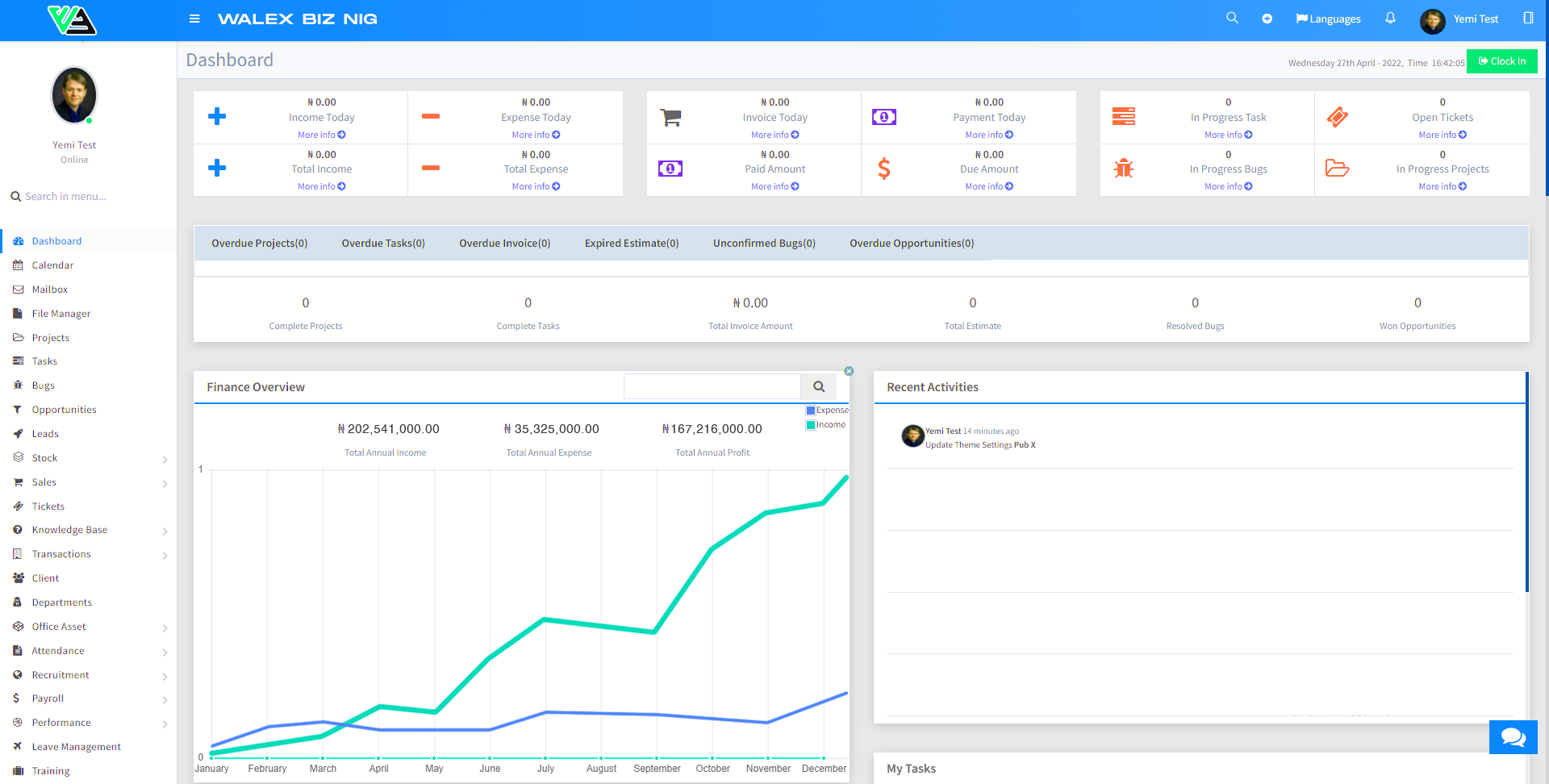Click the quick add plus icon
The height and width of the screenshot is (784, 1549).
pos(1267,19)
